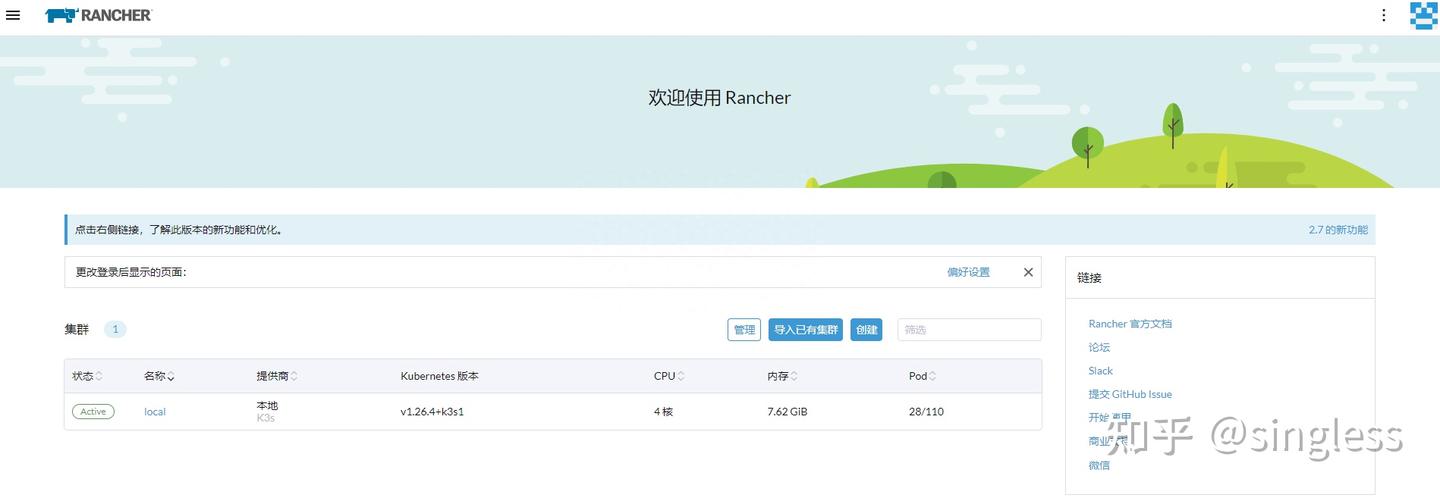Open 提交 GitHub Issue link
Image resolution: width=1440 pixels, height=501 pixels.
pos(1130,394)
